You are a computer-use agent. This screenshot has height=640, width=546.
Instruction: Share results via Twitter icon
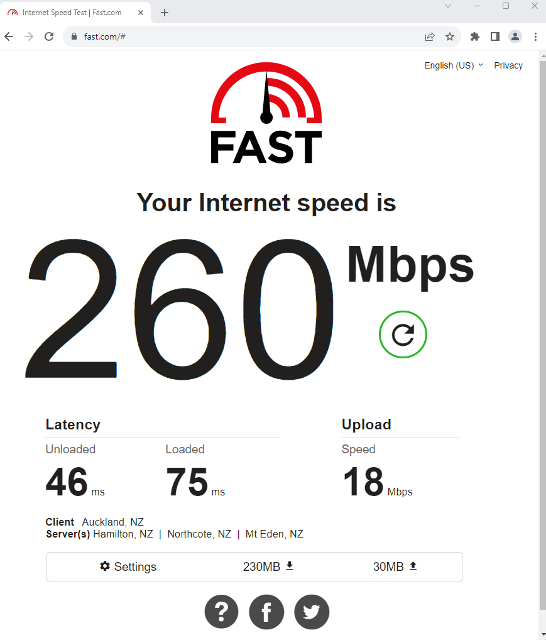click(x=311, y=611)
